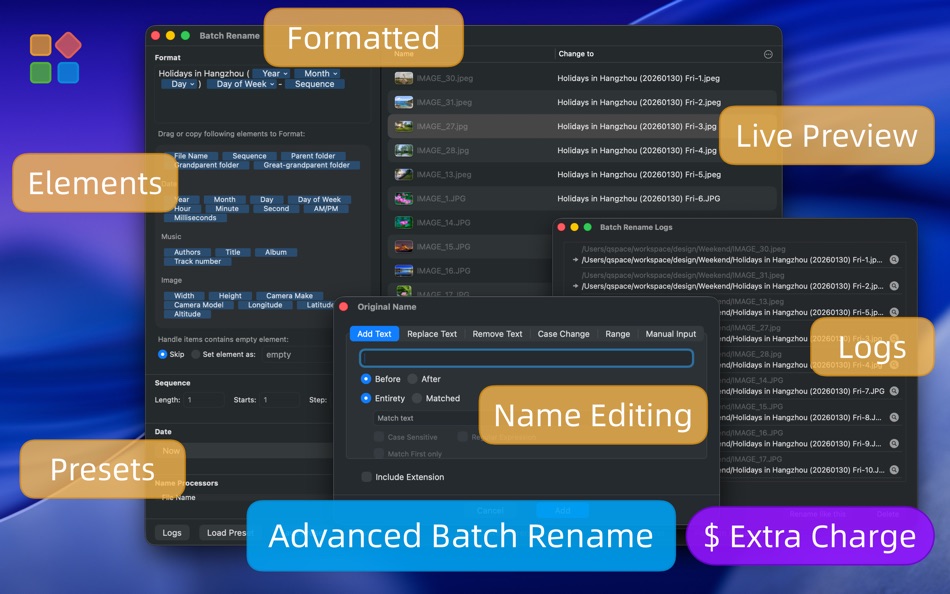Viewport: 950px width, 594px height.
Task: Expand the Day of Week dropdown
Action: pyautogui.click(x=243, y=85)
